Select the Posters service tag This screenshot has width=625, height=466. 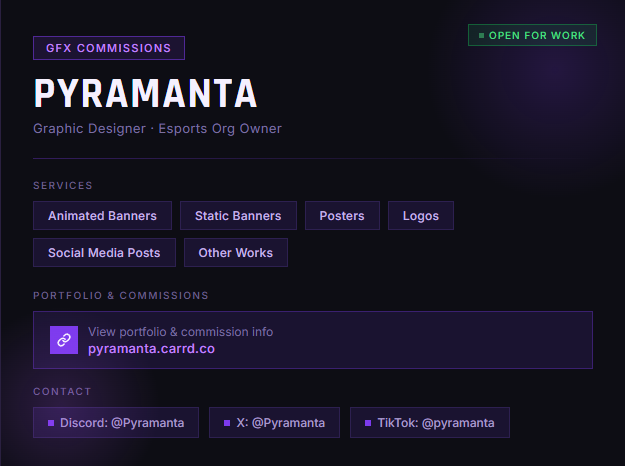[342, 216]
